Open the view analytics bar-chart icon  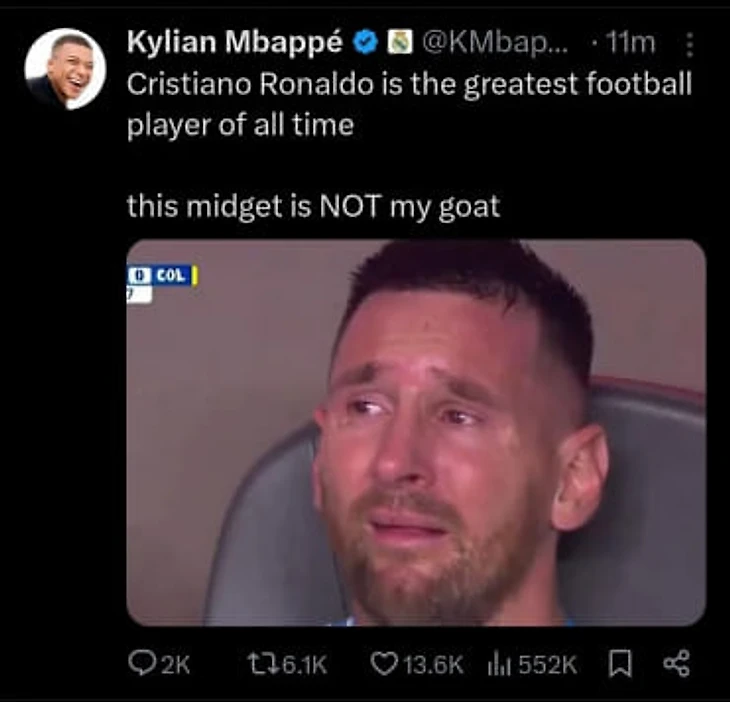point(498,663)
